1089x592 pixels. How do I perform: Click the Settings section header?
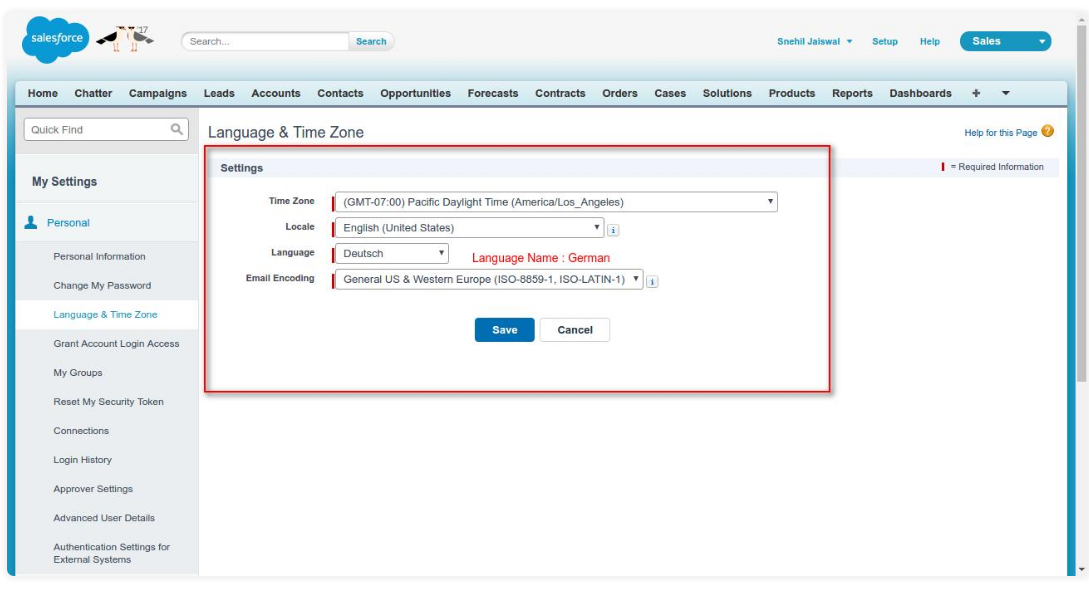point(242,168)
